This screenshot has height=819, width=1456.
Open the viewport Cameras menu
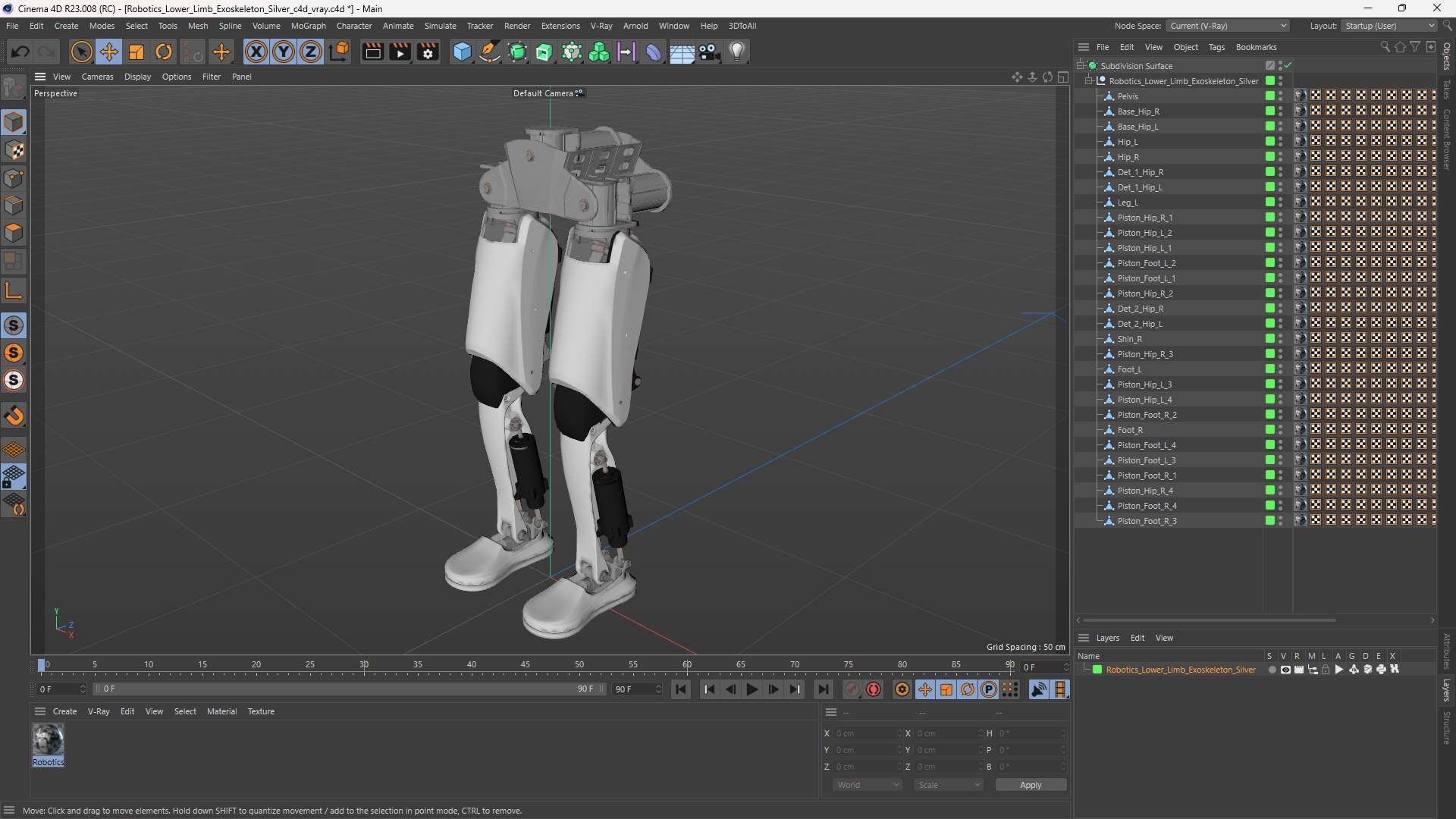click(97, 77)
